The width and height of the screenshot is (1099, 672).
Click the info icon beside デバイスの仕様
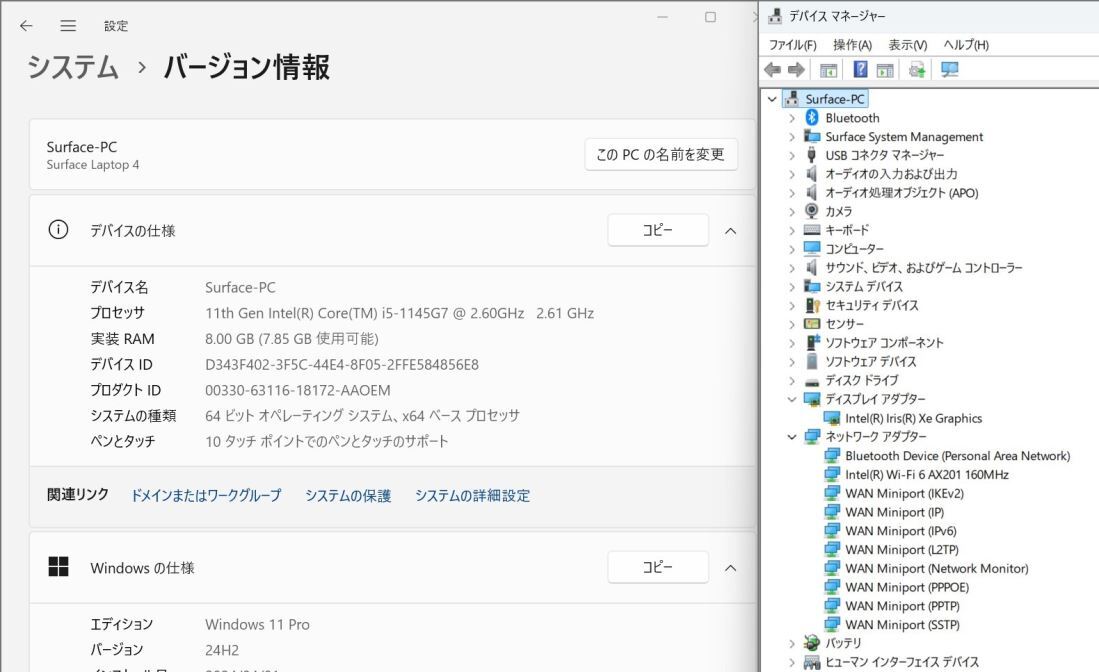58,230
